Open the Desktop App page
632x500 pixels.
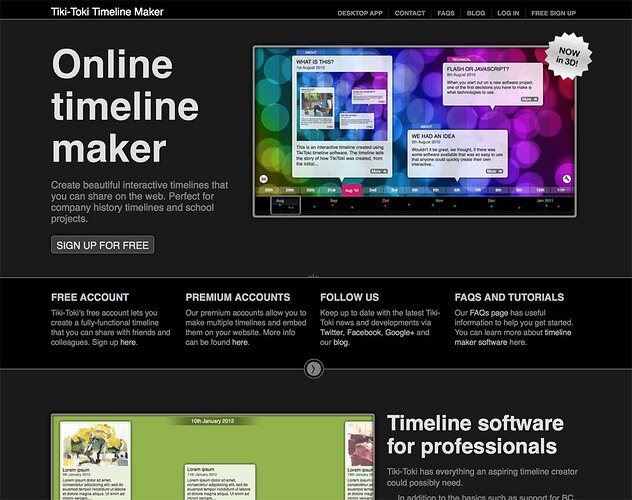coord(360,13)
